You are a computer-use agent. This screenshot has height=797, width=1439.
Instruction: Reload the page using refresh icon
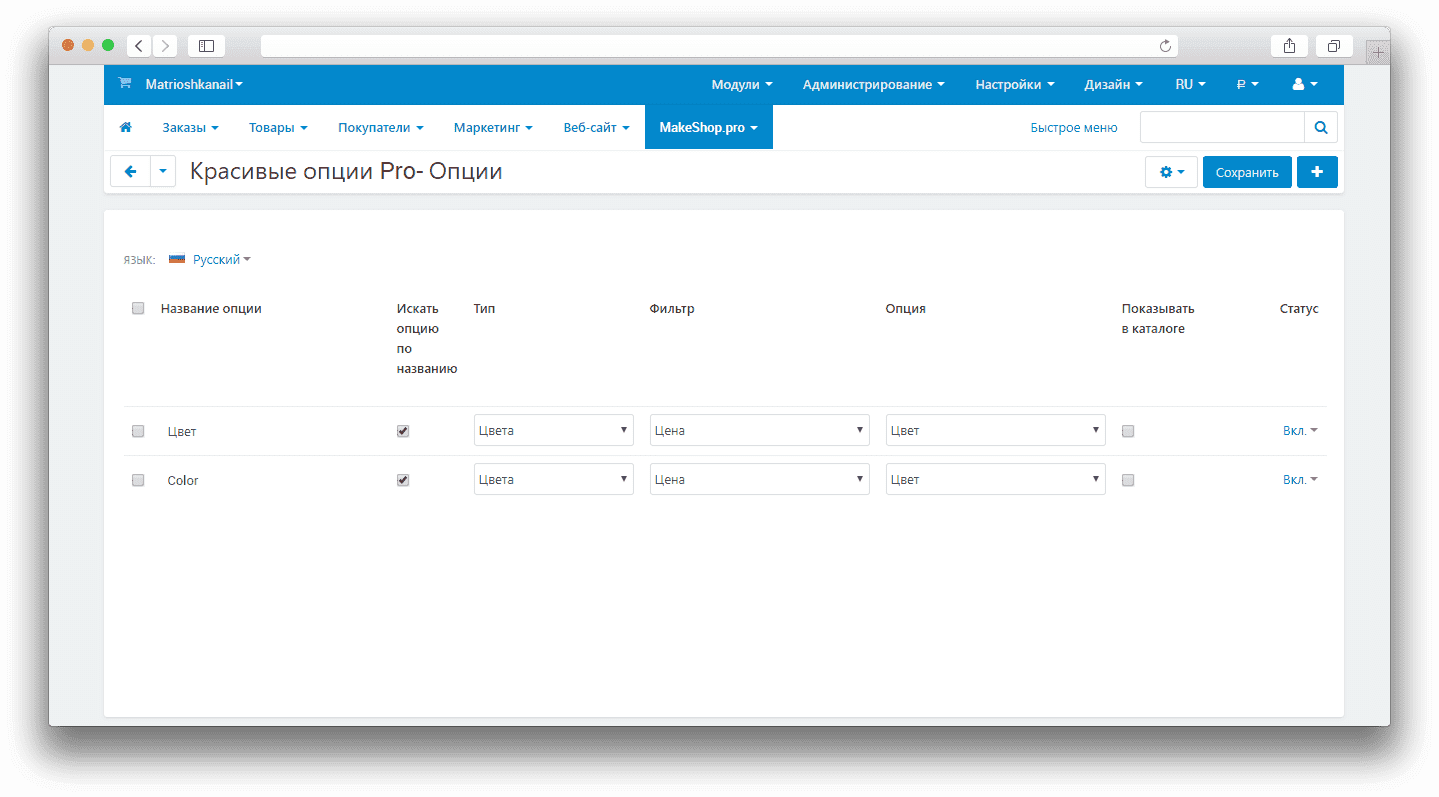click(x=1165, y=46)
